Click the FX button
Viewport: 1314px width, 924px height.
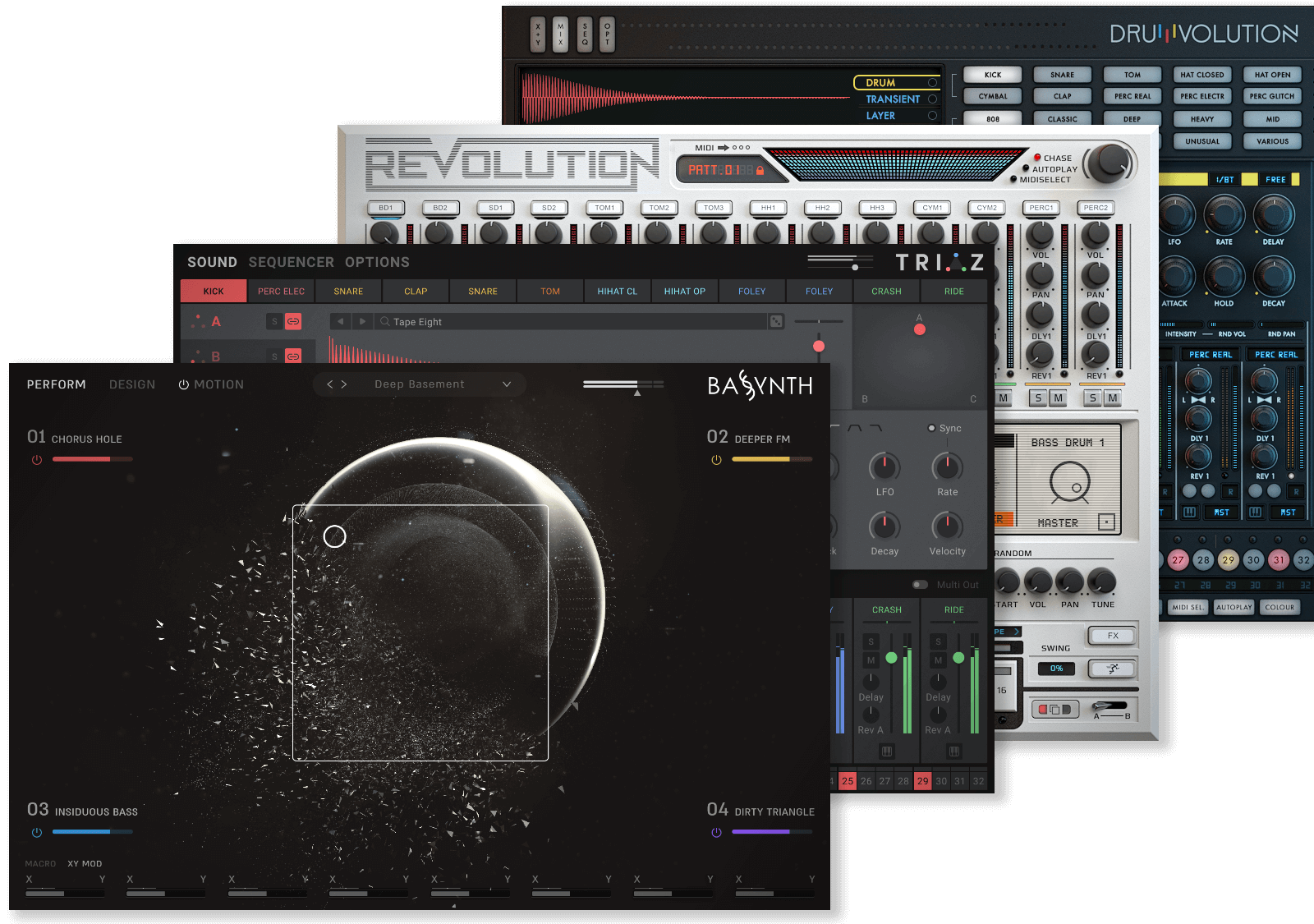point(1113,636)
